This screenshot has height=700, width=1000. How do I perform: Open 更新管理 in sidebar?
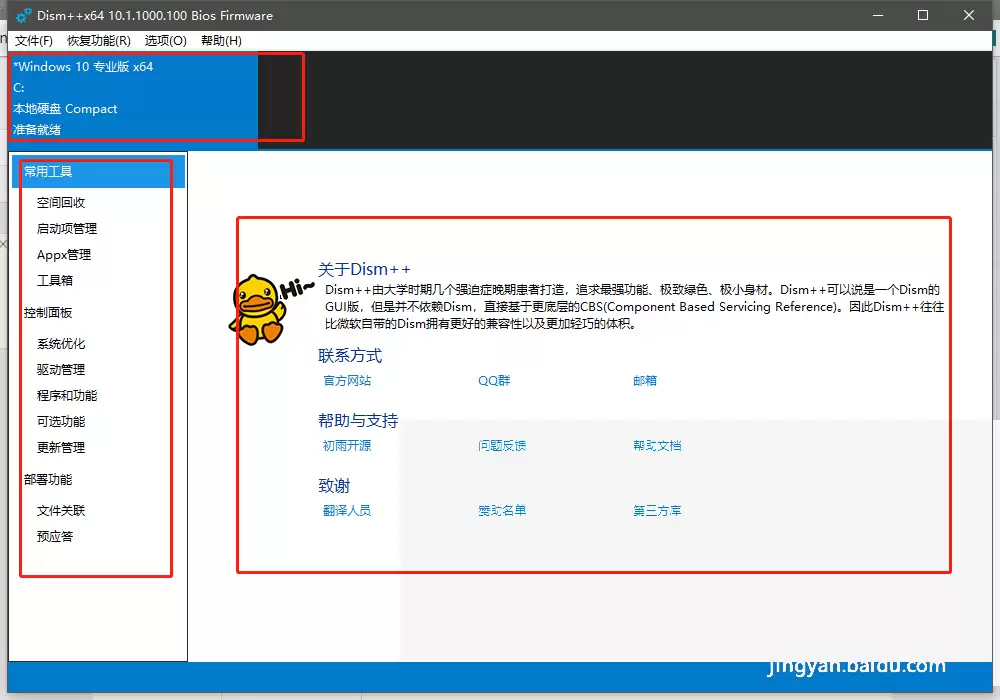click(61, 448)
